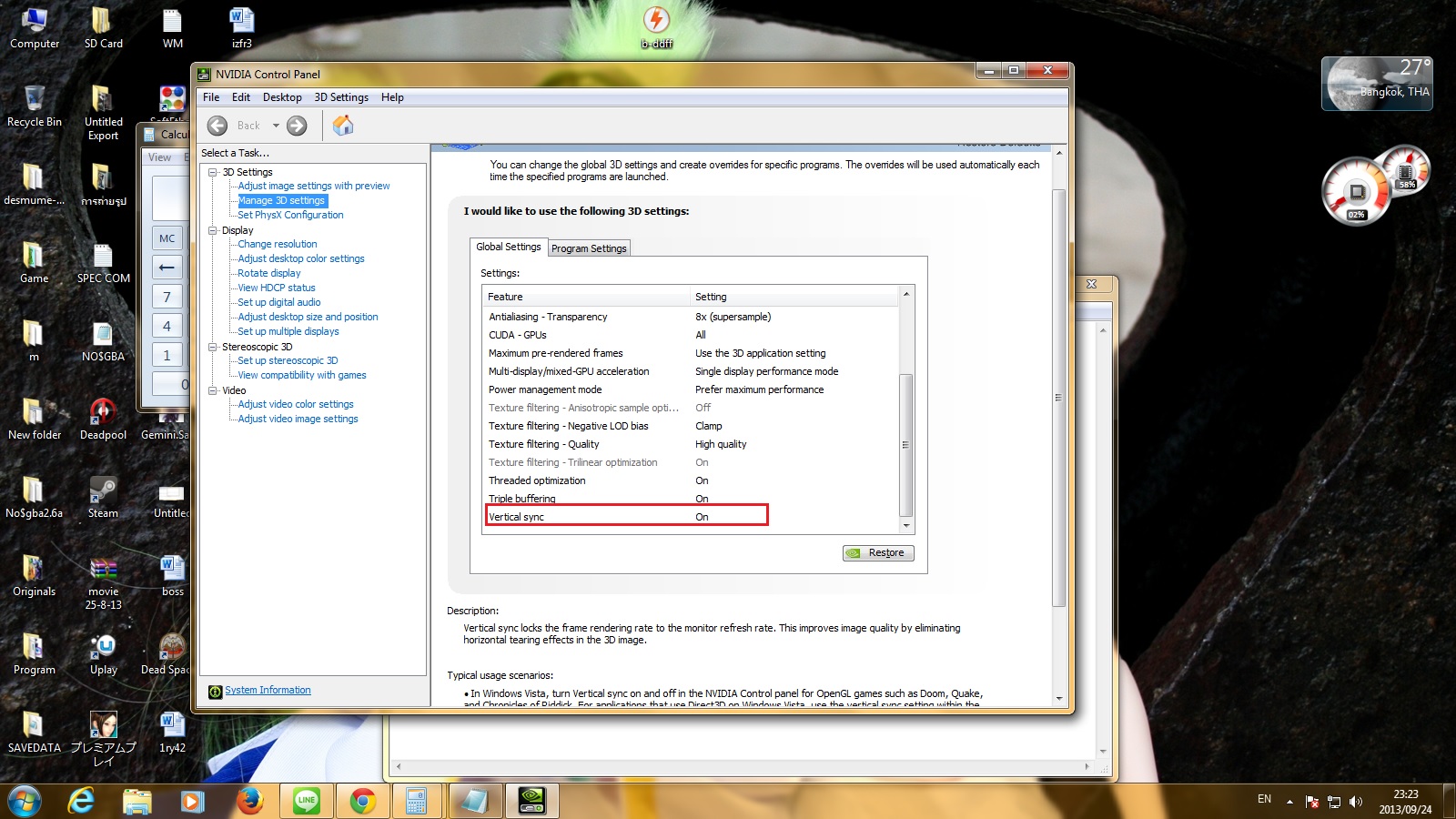Open Adjust video image settings task
The width and height of the screenshot is (1456, 819).
click(298, 419)
